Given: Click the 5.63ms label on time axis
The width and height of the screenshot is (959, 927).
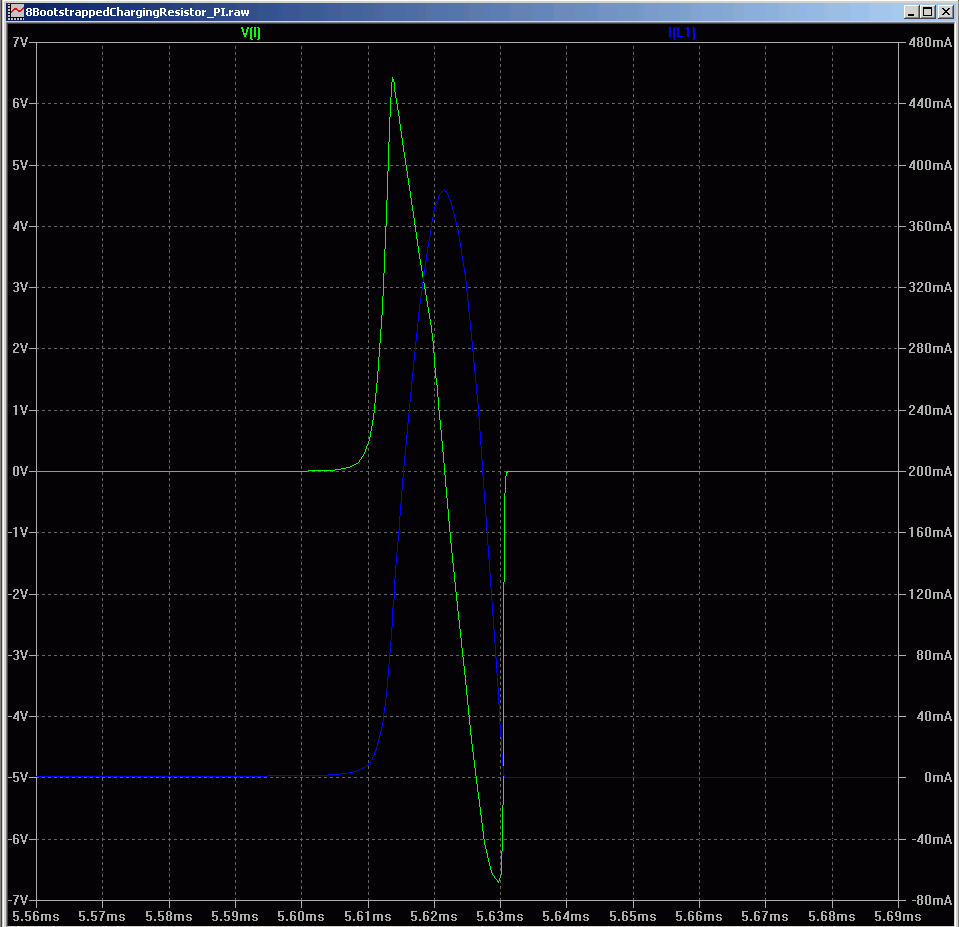Looking at the screenshot, I should coord(500,916).
